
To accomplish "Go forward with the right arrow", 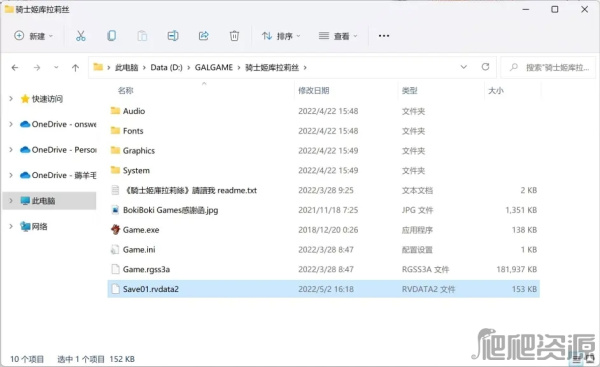I will point(37,68).
